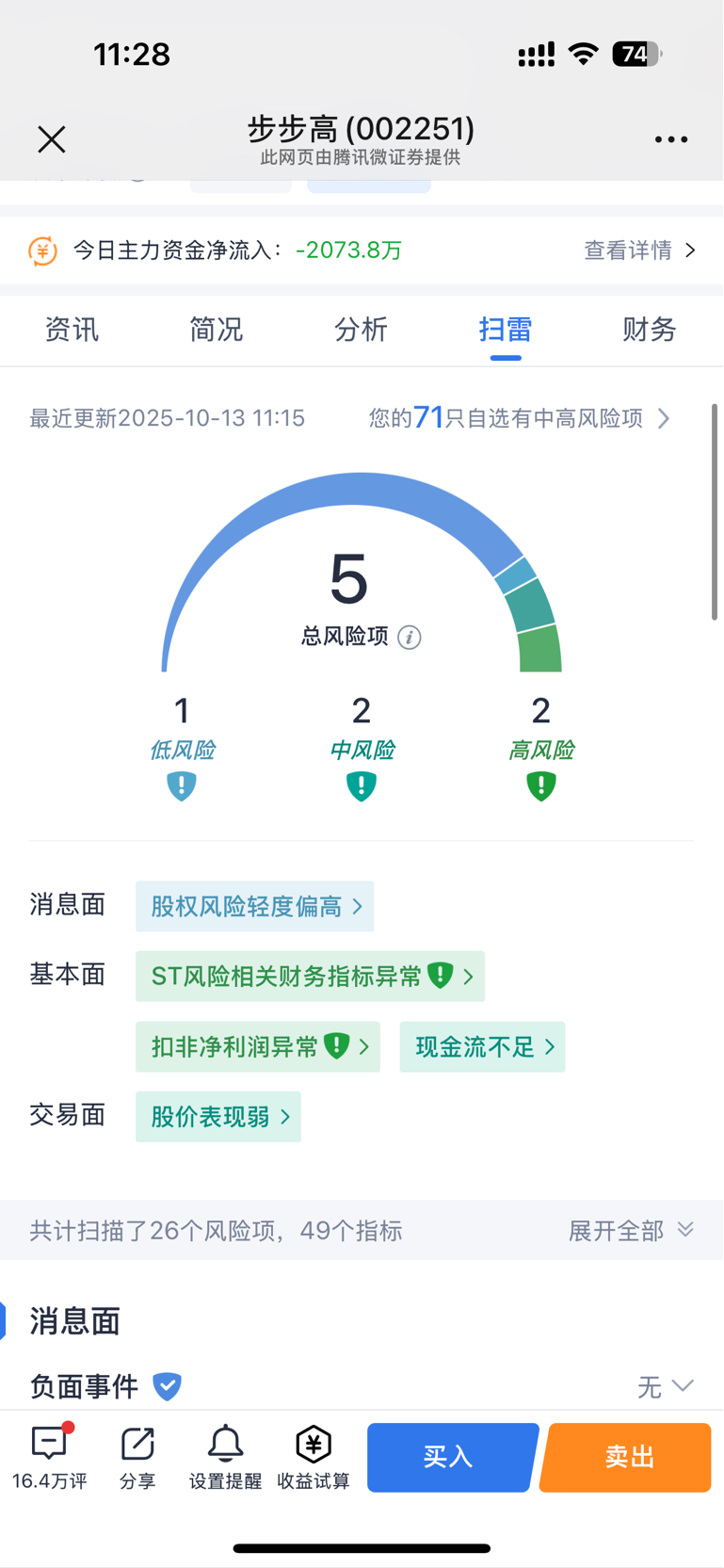Expand the 负面事件 row chevron
Viewport: 724px width, 1568px height.
tap(683, 1385)
